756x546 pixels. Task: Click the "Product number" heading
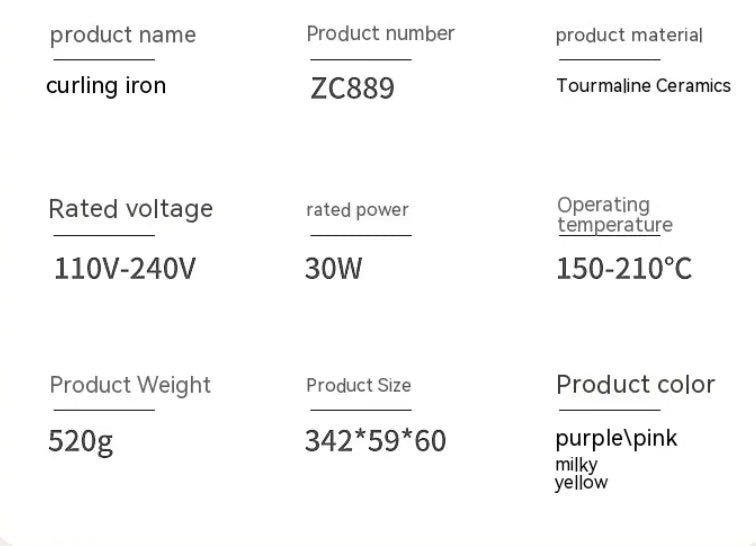coord(380,33)
